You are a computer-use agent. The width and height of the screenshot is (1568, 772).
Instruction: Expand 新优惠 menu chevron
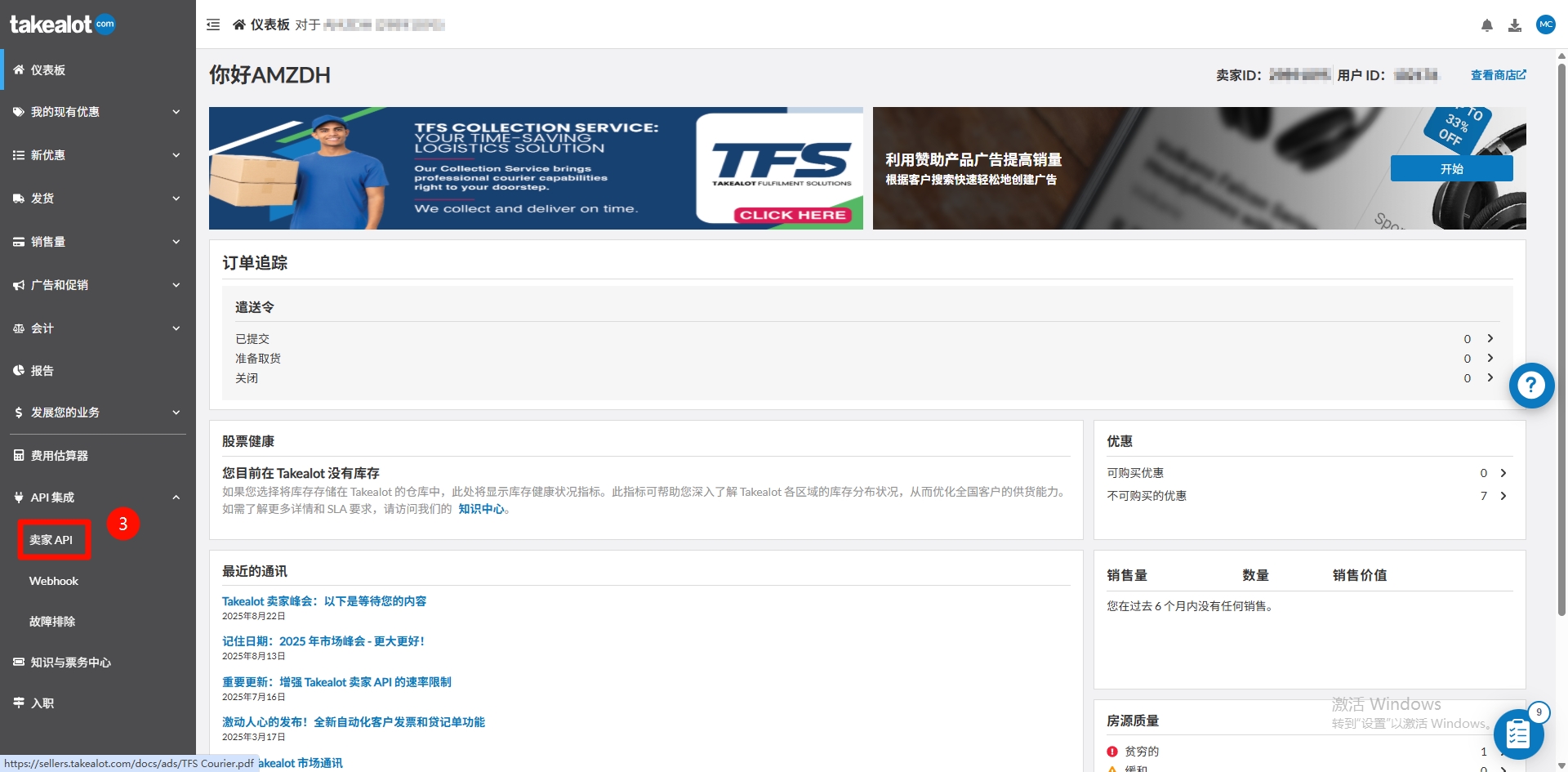(x=176, y=155)
